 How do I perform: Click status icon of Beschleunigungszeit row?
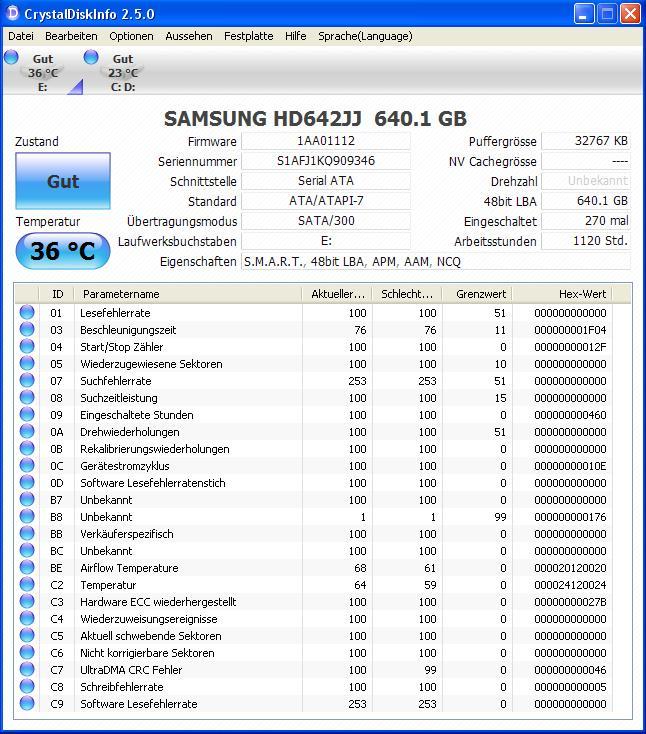(27, 329)
